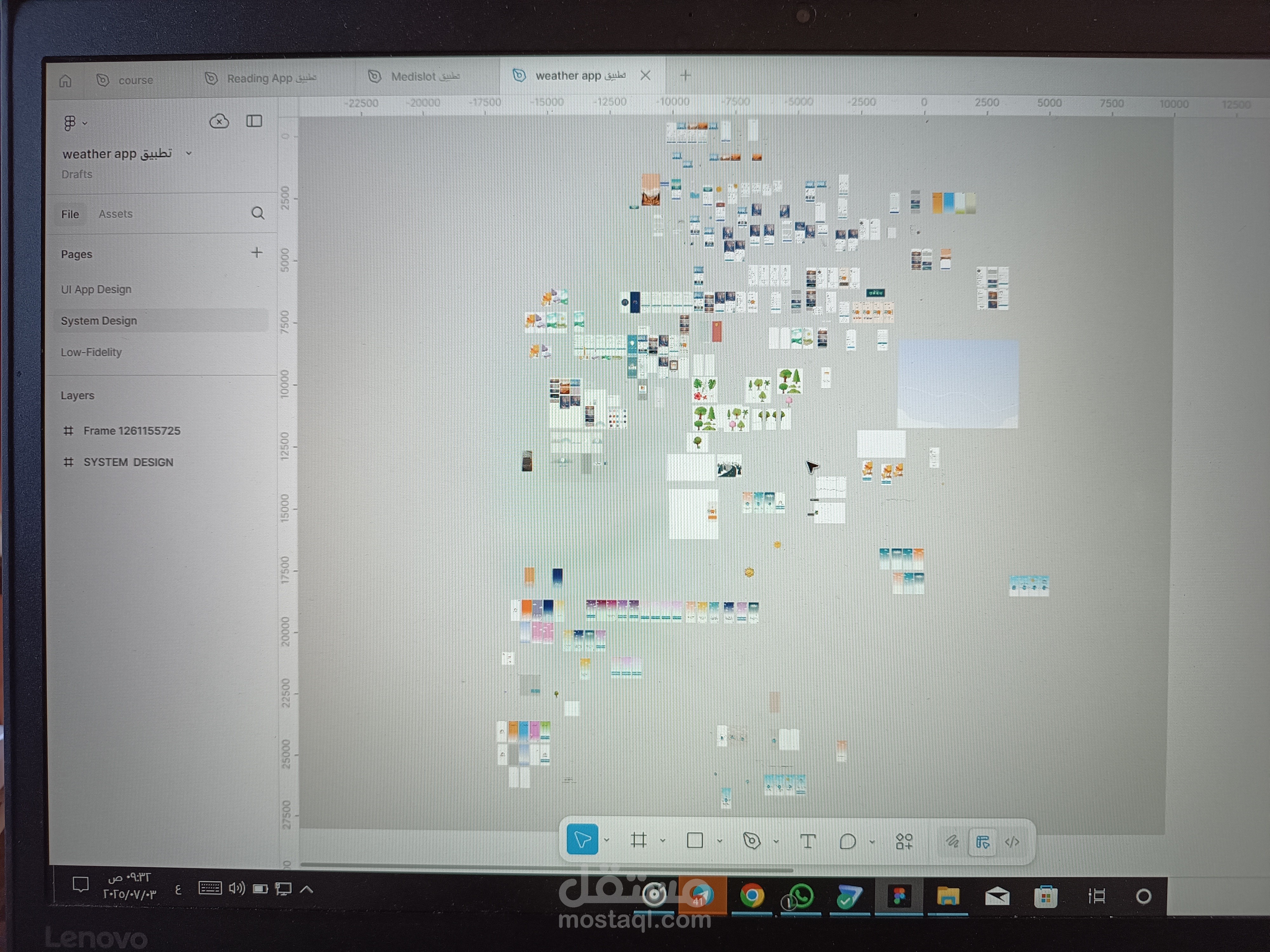The width and height of the screenshot is (1270, 952).
Task: Expand the Comment tool options chevron
Action: point(872,842)
